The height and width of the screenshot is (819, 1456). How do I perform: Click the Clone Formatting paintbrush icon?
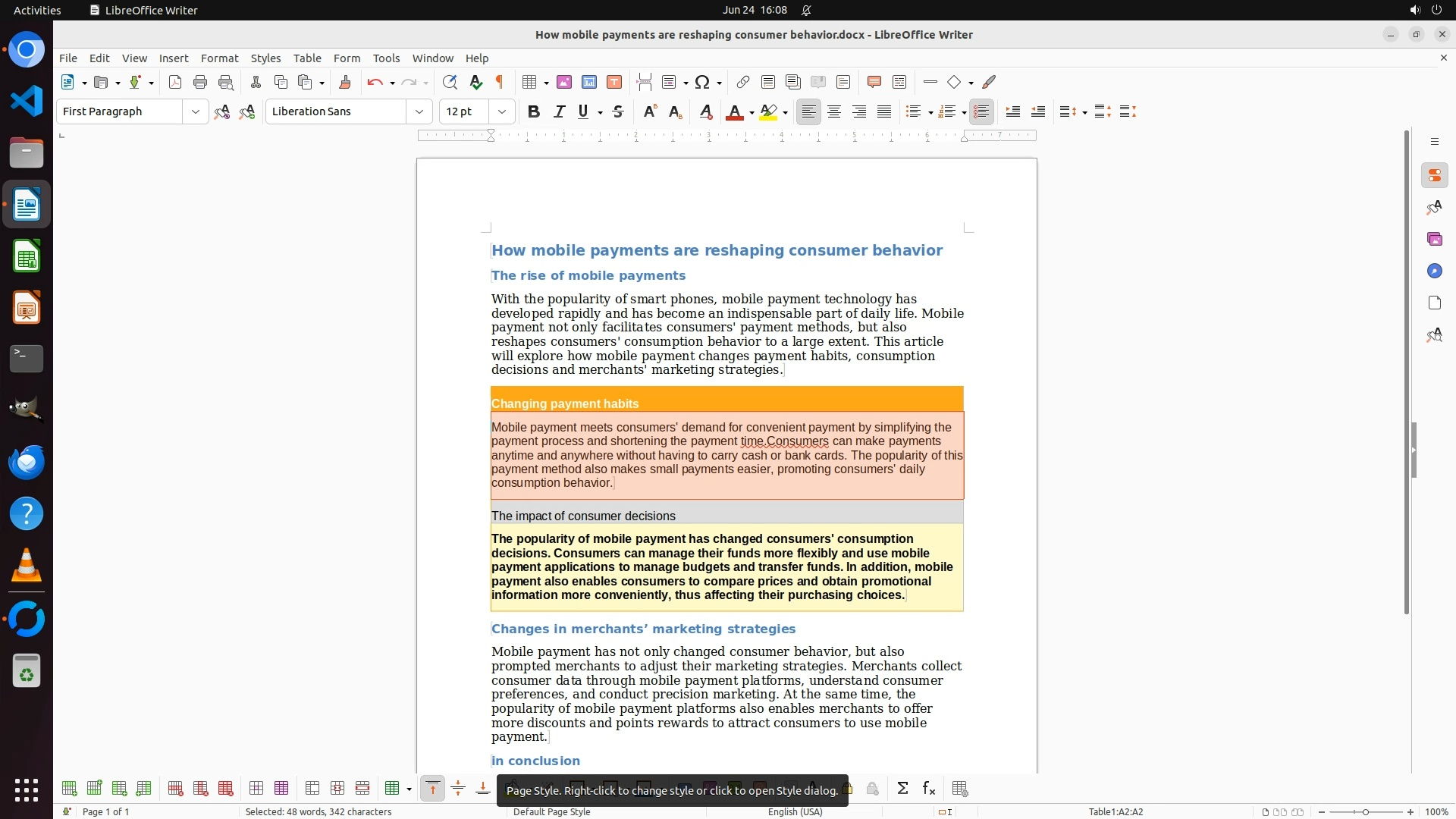coord(345,82)
